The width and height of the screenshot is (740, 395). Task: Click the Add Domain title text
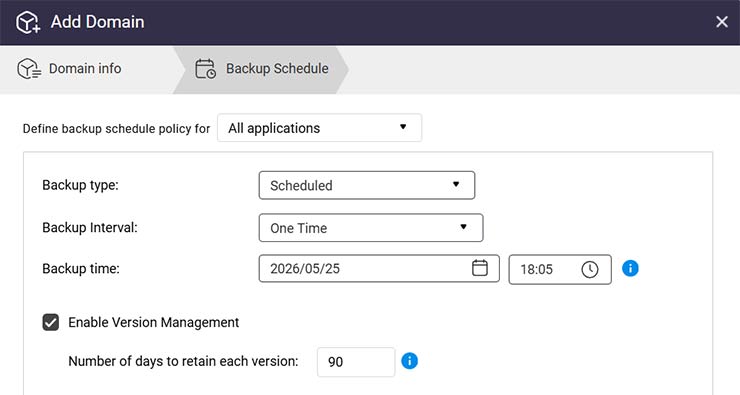pyautogui.click(x=98, y=22)
